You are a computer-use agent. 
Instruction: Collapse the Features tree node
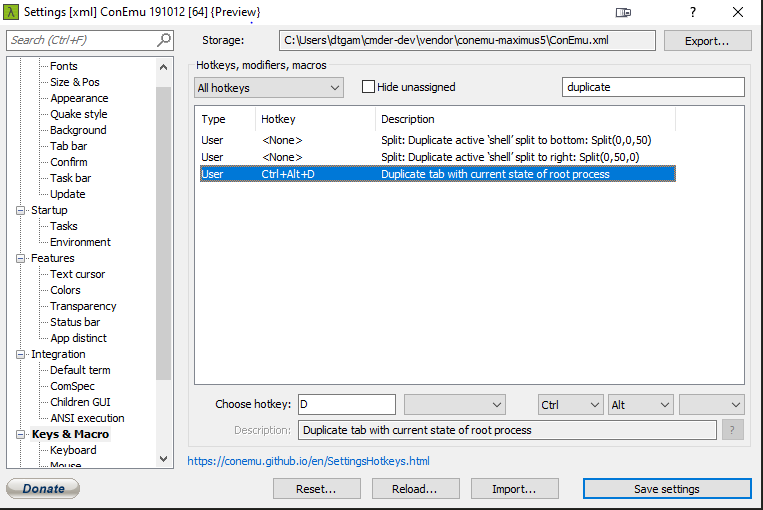coord(20,258)
